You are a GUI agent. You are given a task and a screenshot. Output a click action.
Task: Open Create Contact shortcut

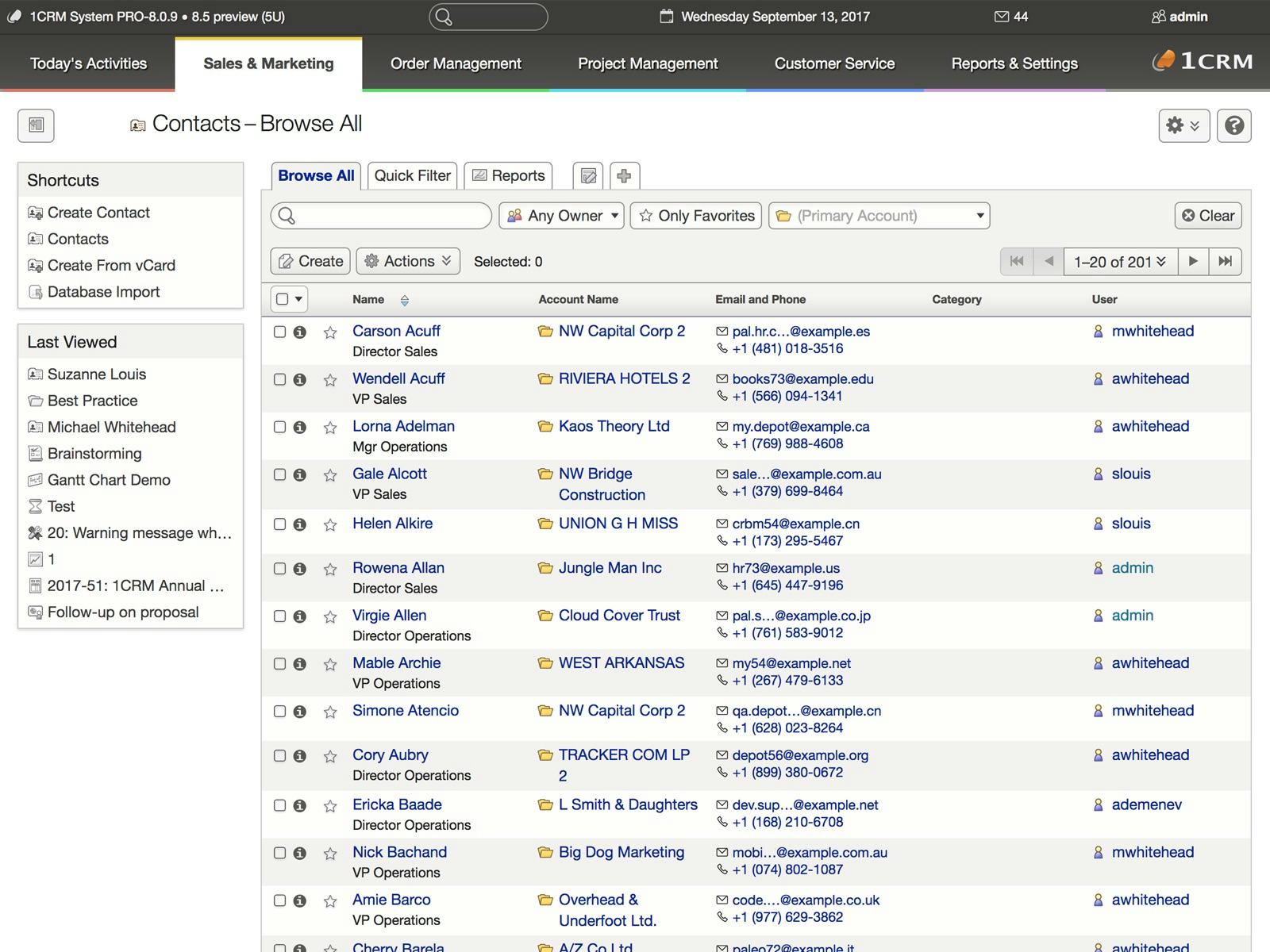[98, 213]
